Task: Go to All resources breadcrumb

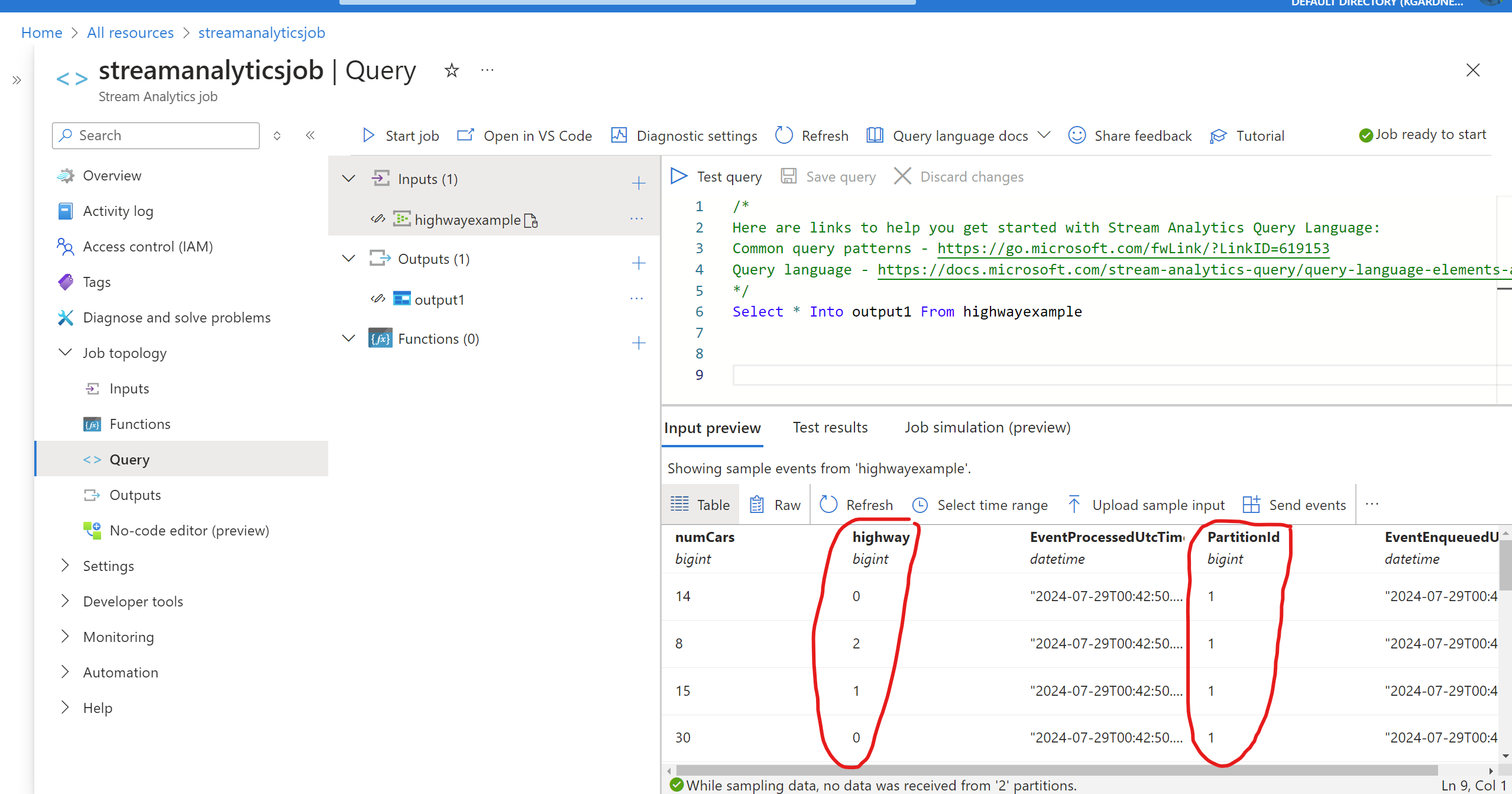Action: [130, 33]
